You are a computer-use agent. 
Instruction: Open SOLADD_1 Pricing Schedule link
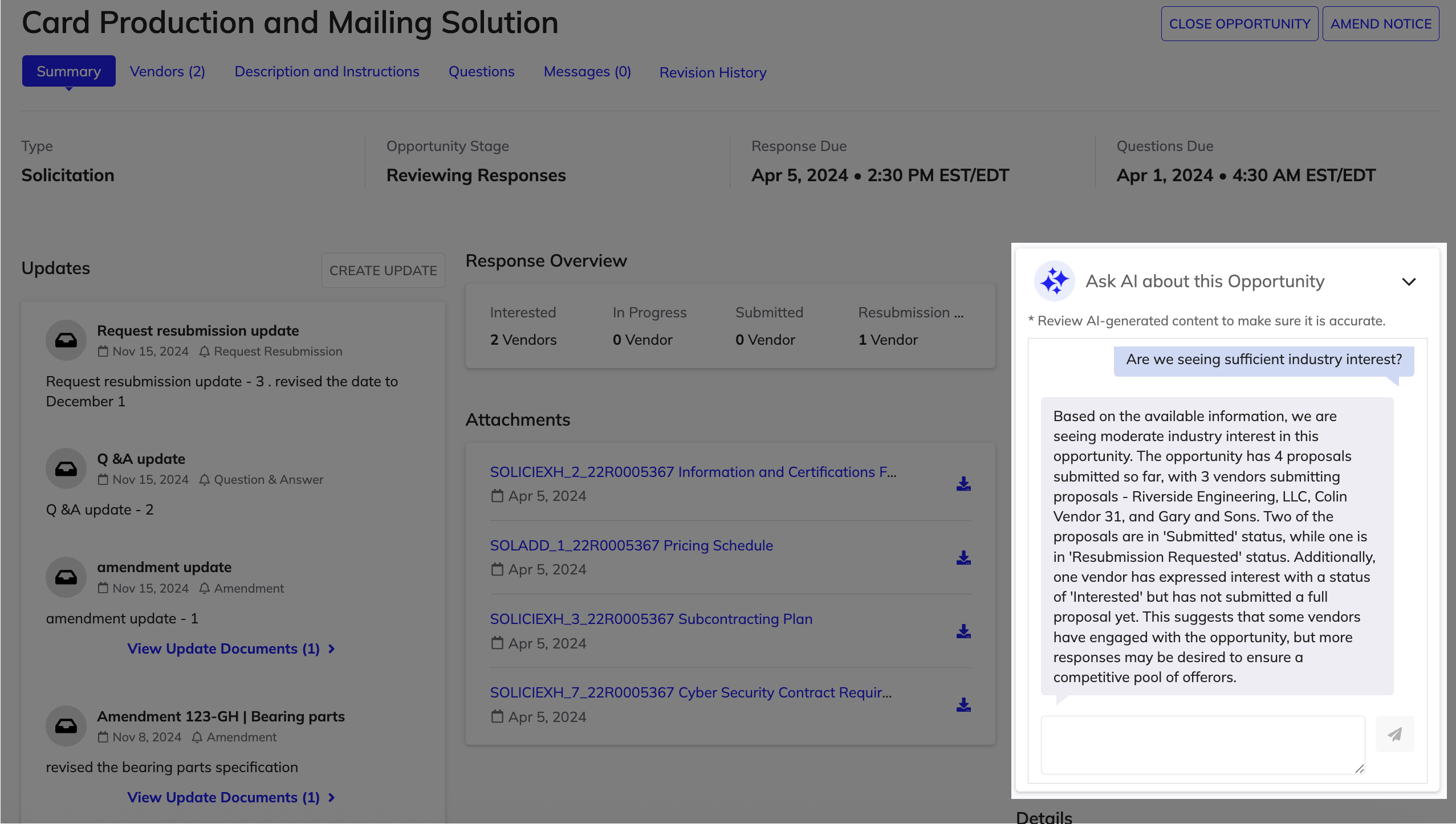(x=632, y=545)
